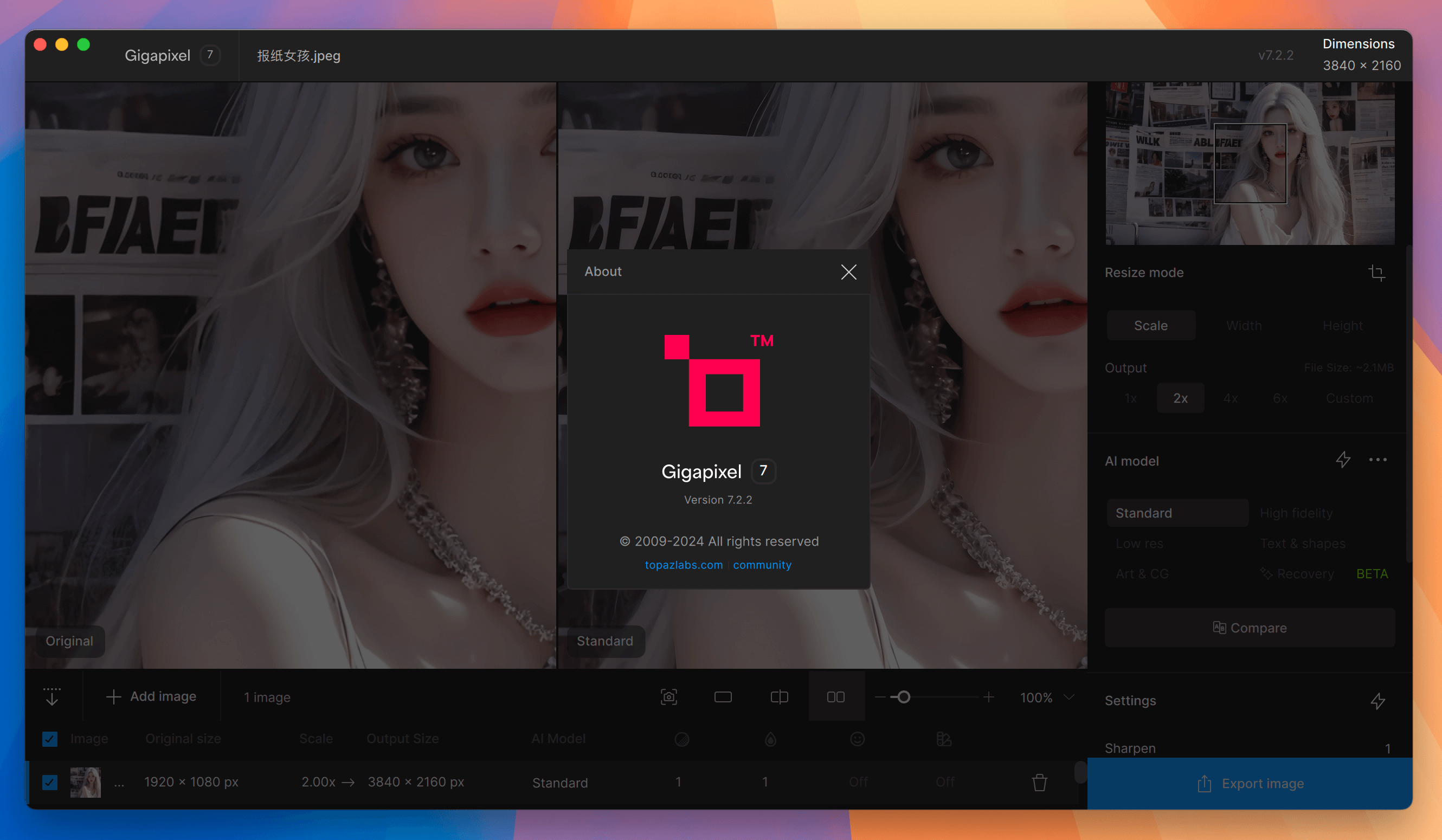This screenshot has width=1442, height=840.
Task: Choose 6x output scale
Action: coord(1280,398)
